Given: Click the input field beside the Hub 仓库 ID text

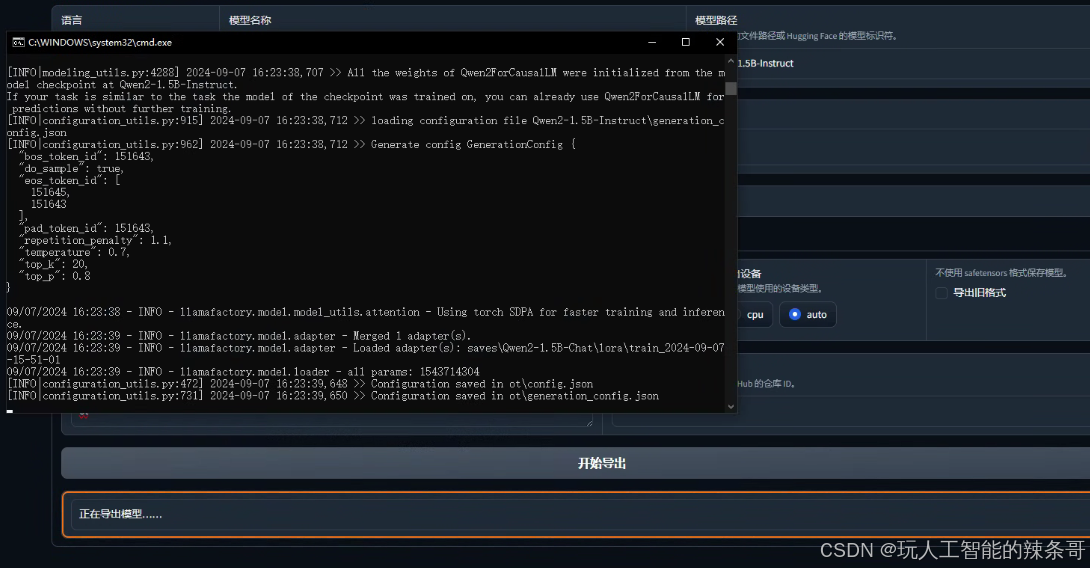Looking at the screenshot, I should (x=851, y=412).
